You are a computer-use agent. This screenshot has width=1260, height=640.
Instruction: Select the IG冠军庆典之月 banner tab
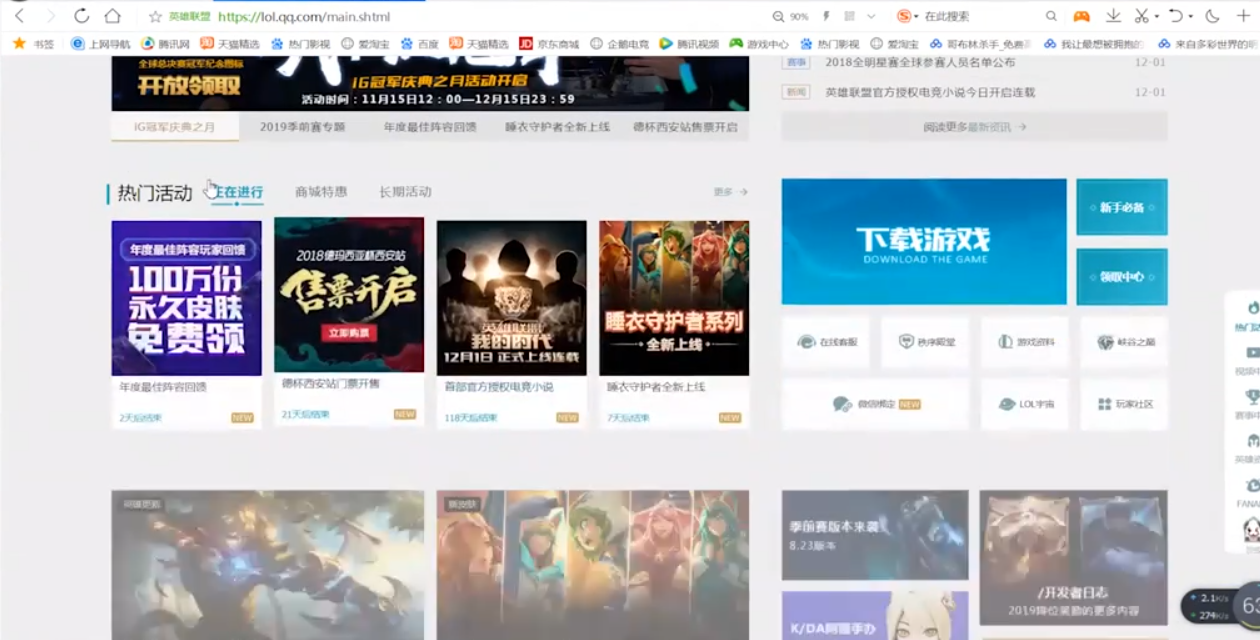[175, 127]
